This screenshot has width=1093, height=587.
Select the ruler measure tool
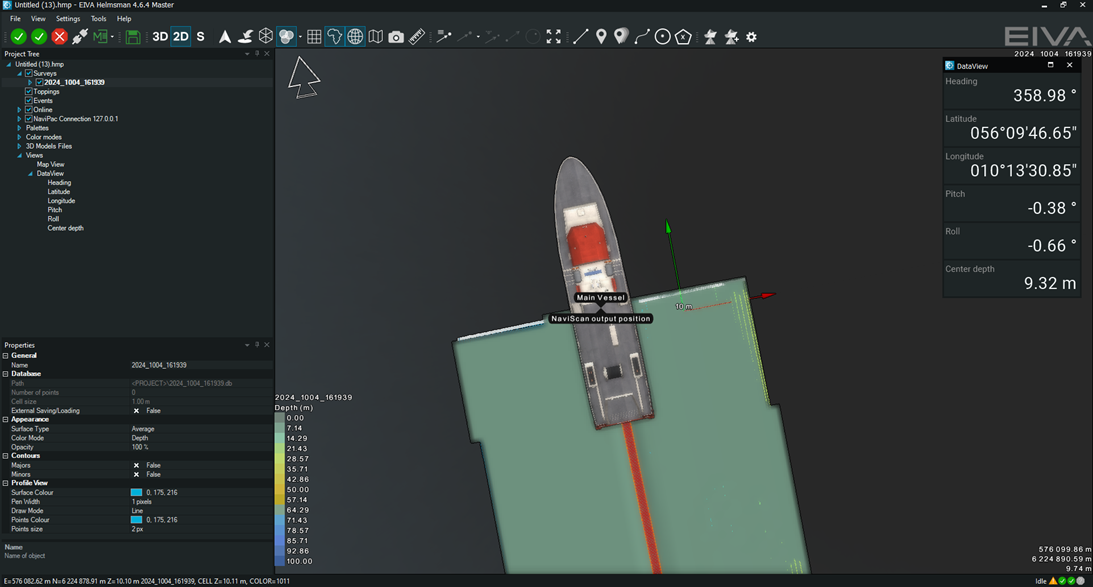(417, 36)
